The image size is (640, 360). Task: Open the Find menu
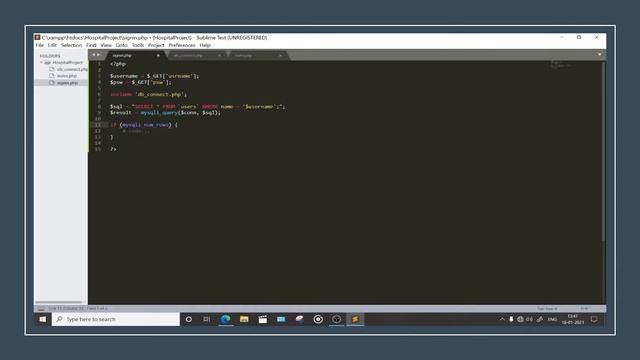(x=91, y=45)
